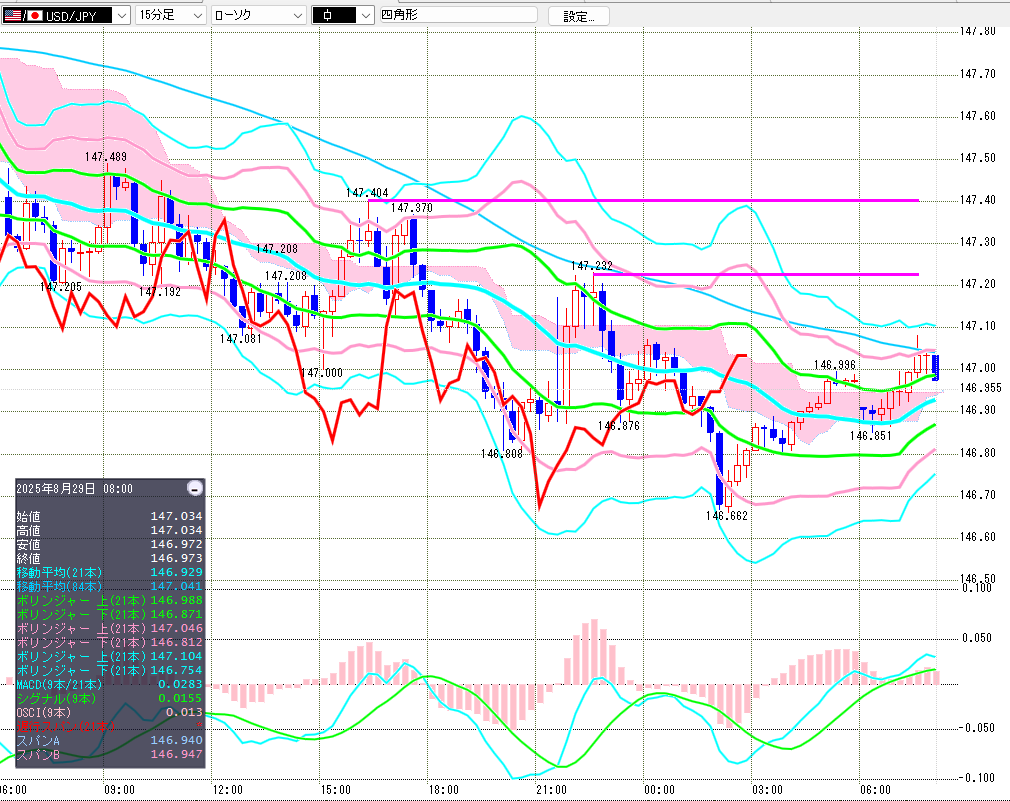Click the スパンA 146.940 row

click(110, 741)
